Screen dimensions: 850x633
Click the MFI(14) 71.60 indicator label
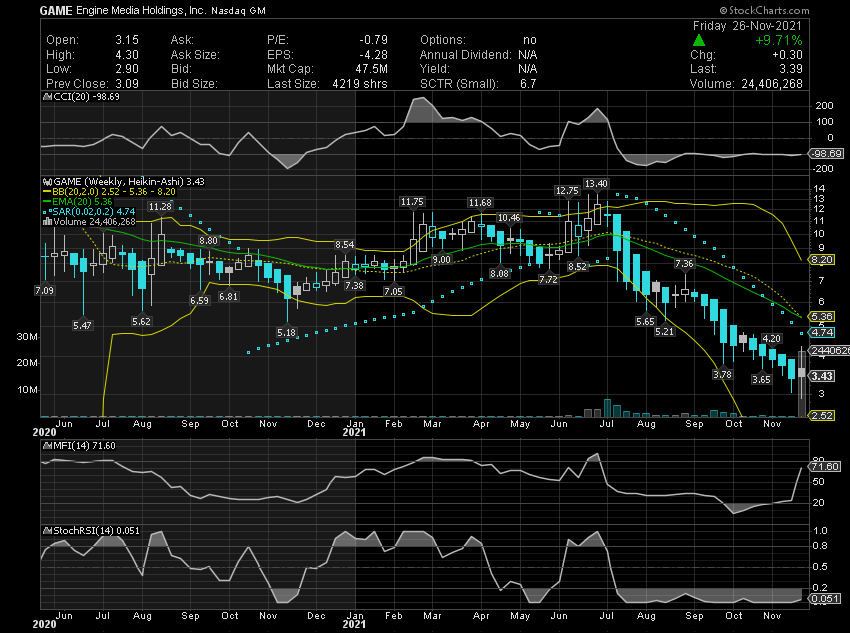click(84, 446)
